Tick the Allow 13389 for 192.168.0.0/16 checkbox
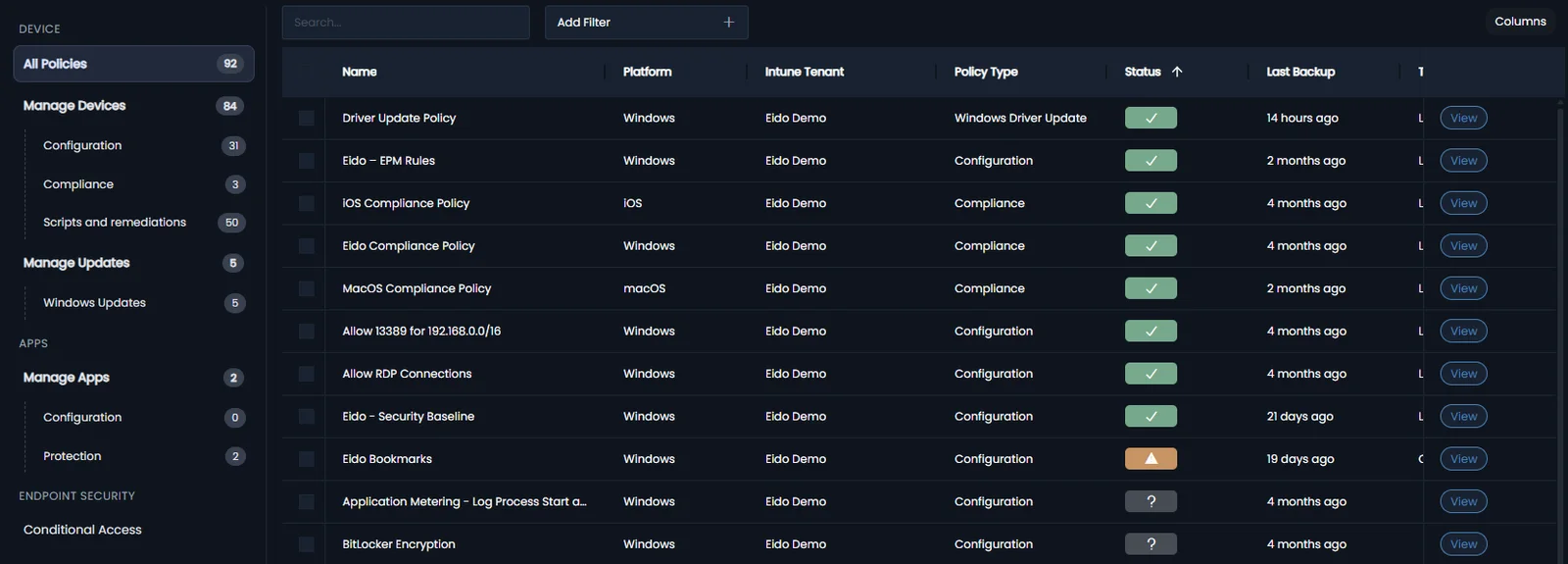Viewport: 1568px width, 564px height. [307, 332]
